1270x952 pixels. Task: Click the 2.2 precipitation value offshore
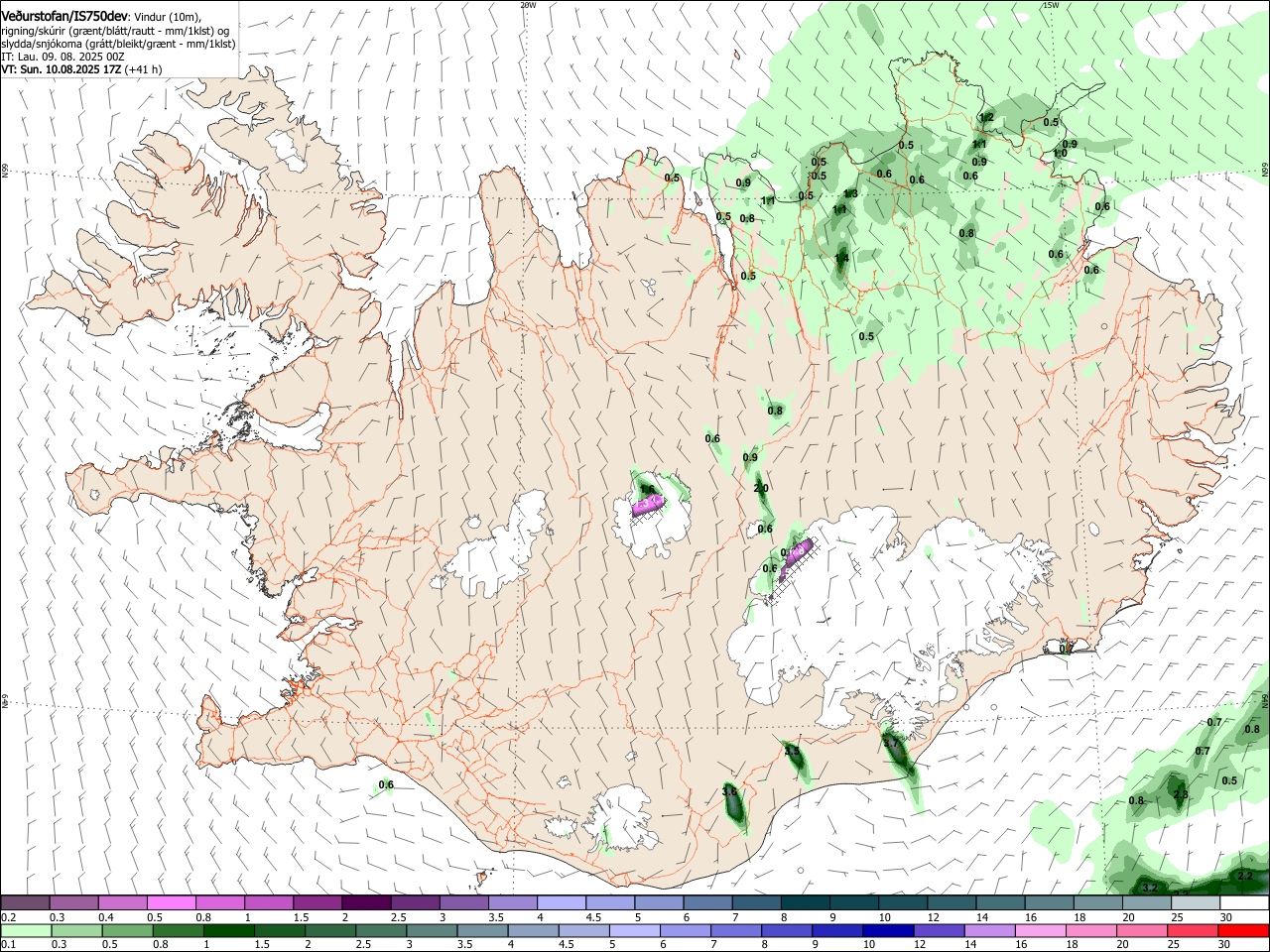click(x=1245, y=877)
